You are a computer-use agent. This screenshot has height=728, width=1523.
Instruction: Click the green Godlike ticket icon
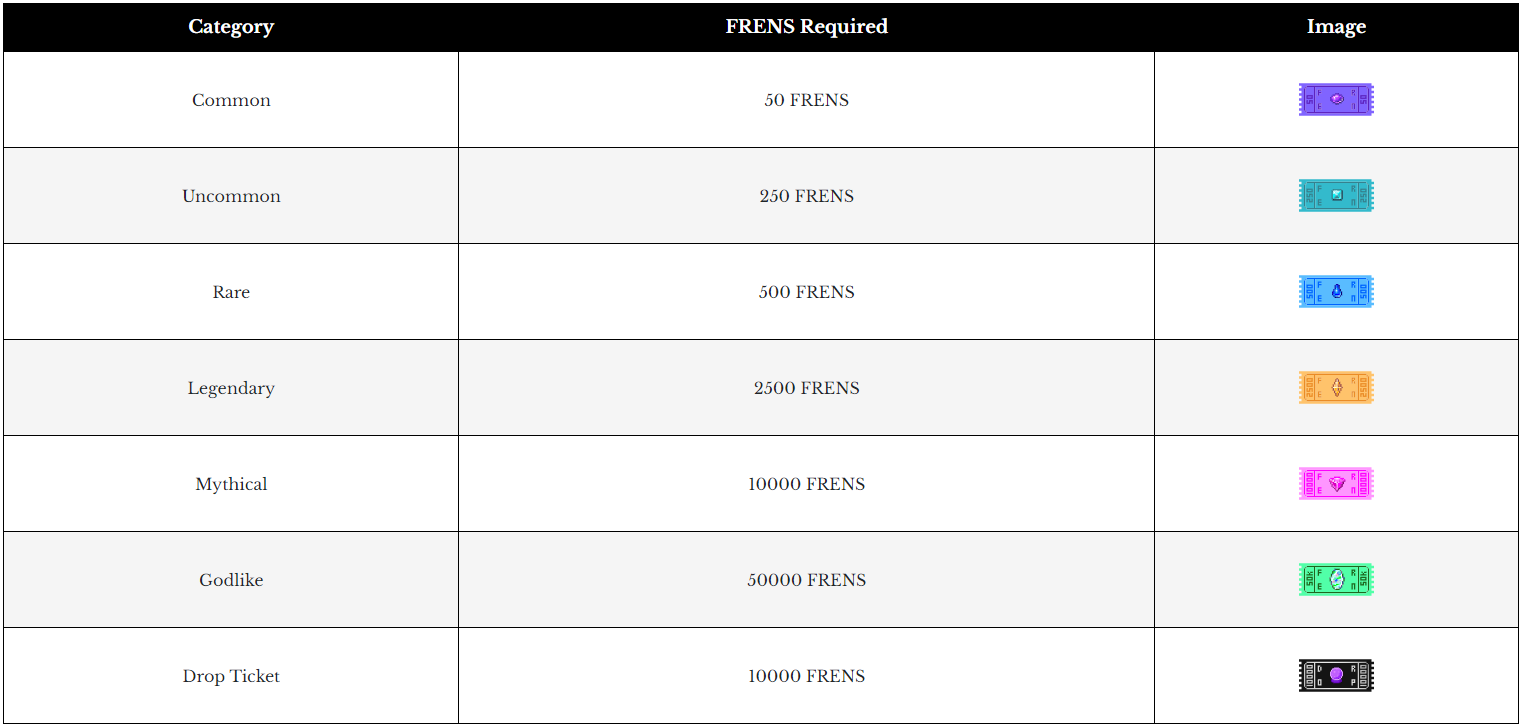coord(1336,579)
